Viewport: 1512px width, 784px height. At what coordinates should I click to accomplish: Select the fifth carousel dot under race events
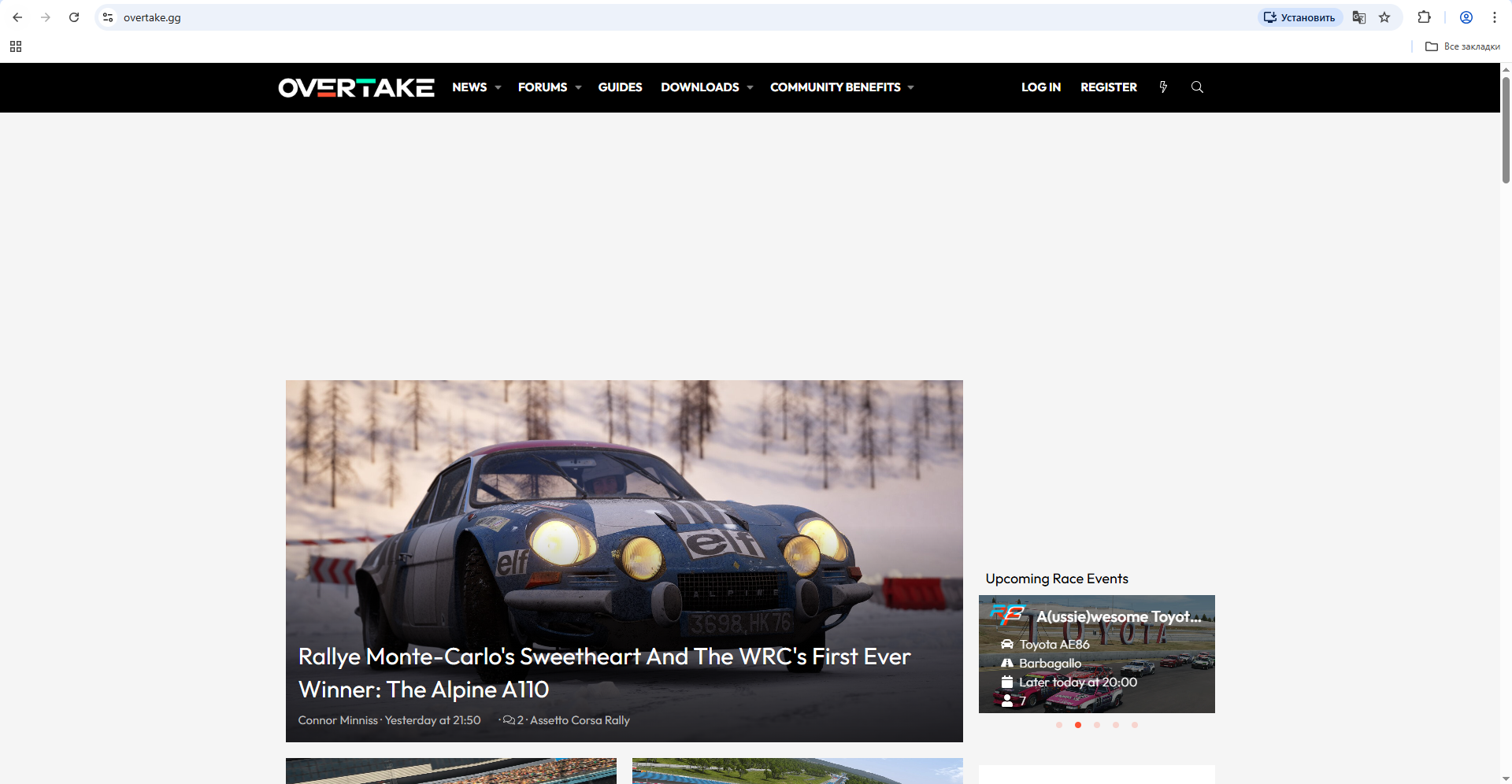pos(1135,725)
